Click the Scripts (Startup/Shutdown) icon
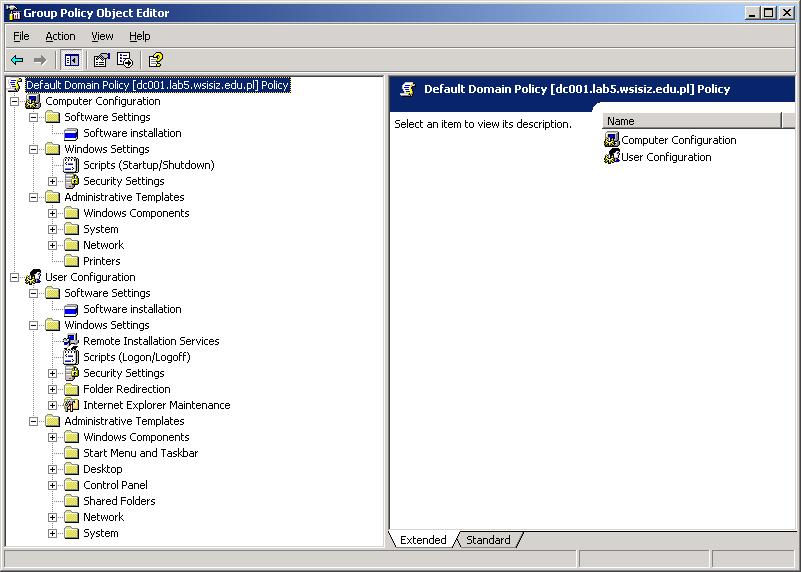The height and width of the screenshot is (572, 801). 71,165
